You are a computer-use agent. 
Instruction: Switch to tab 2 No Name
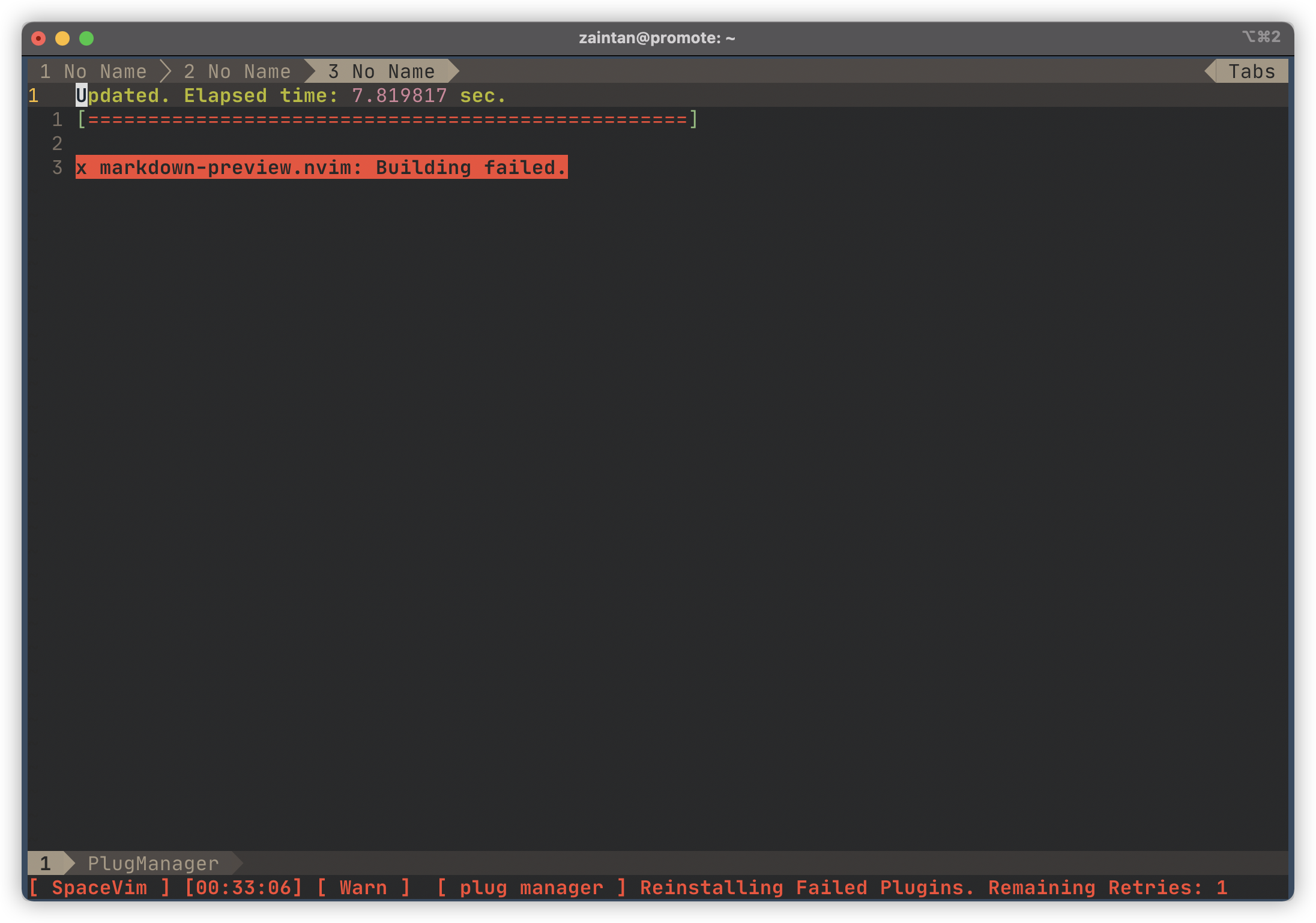[237, 71]
